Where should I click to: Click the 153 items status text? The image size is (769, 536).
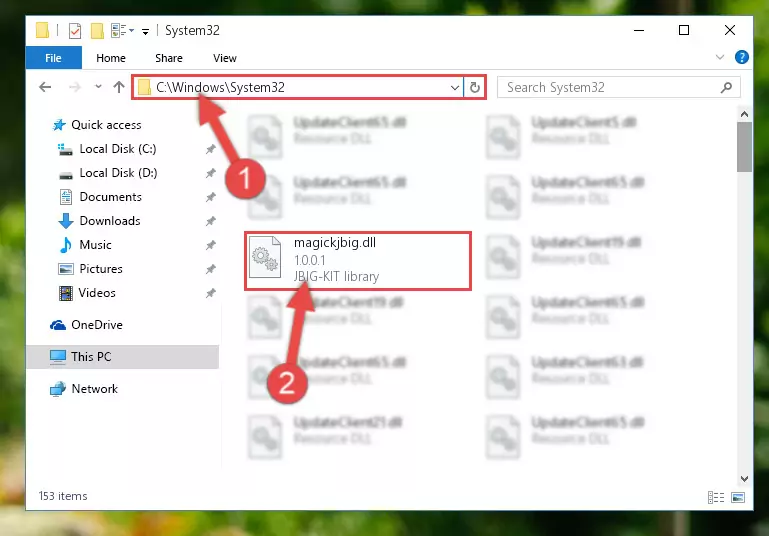coord(63,496)
